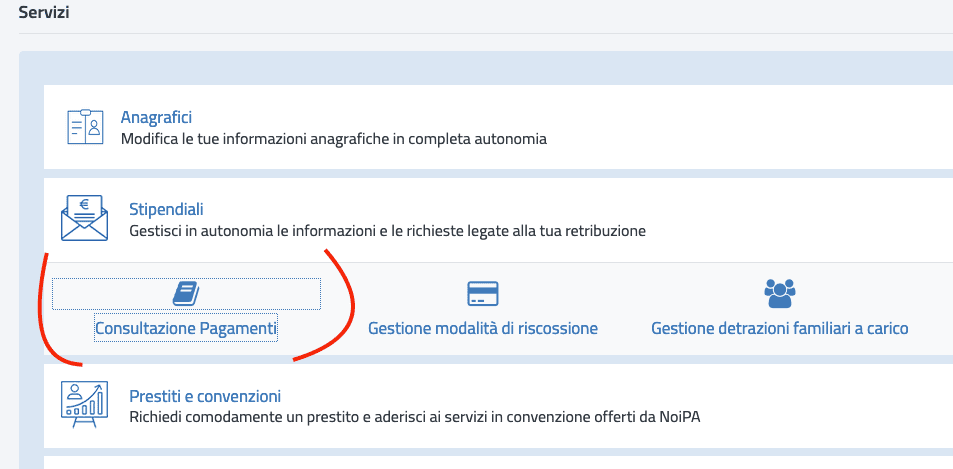Collapse the Stipendiali section title
Image resolution: width=953 pixels, height=469 pixels.
click(166, 209)
